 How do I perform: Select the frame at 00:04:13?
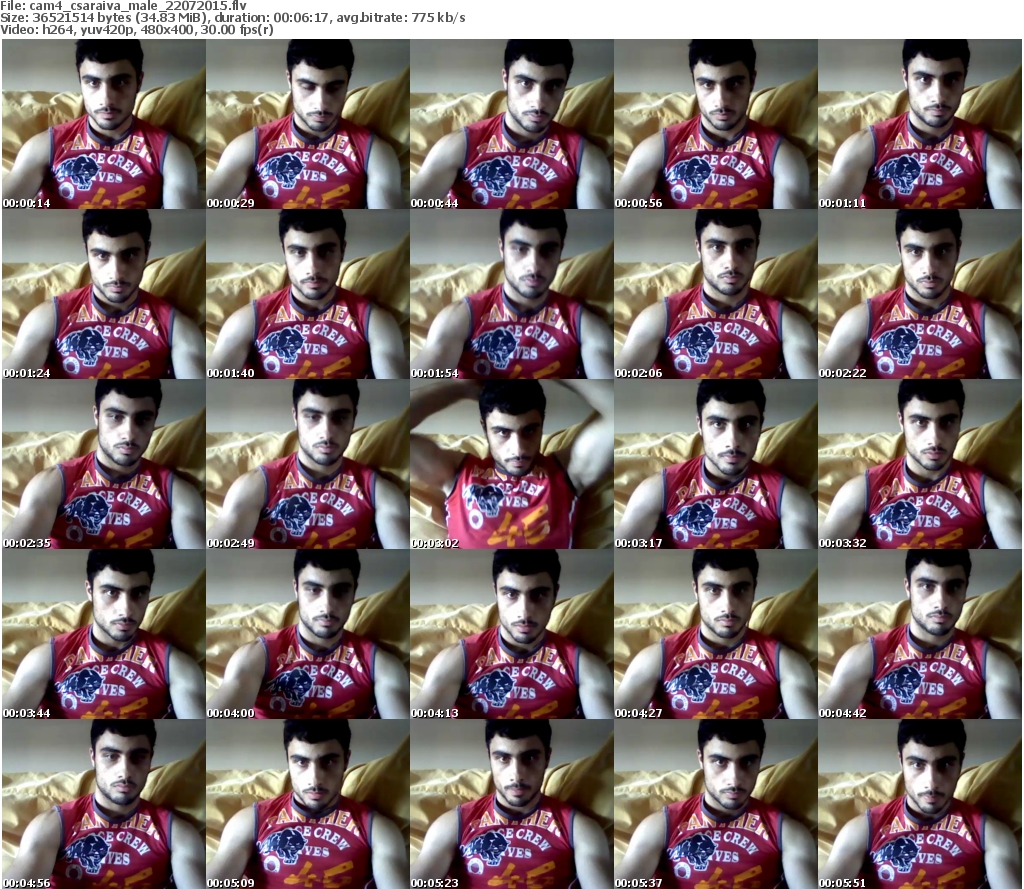511,634
